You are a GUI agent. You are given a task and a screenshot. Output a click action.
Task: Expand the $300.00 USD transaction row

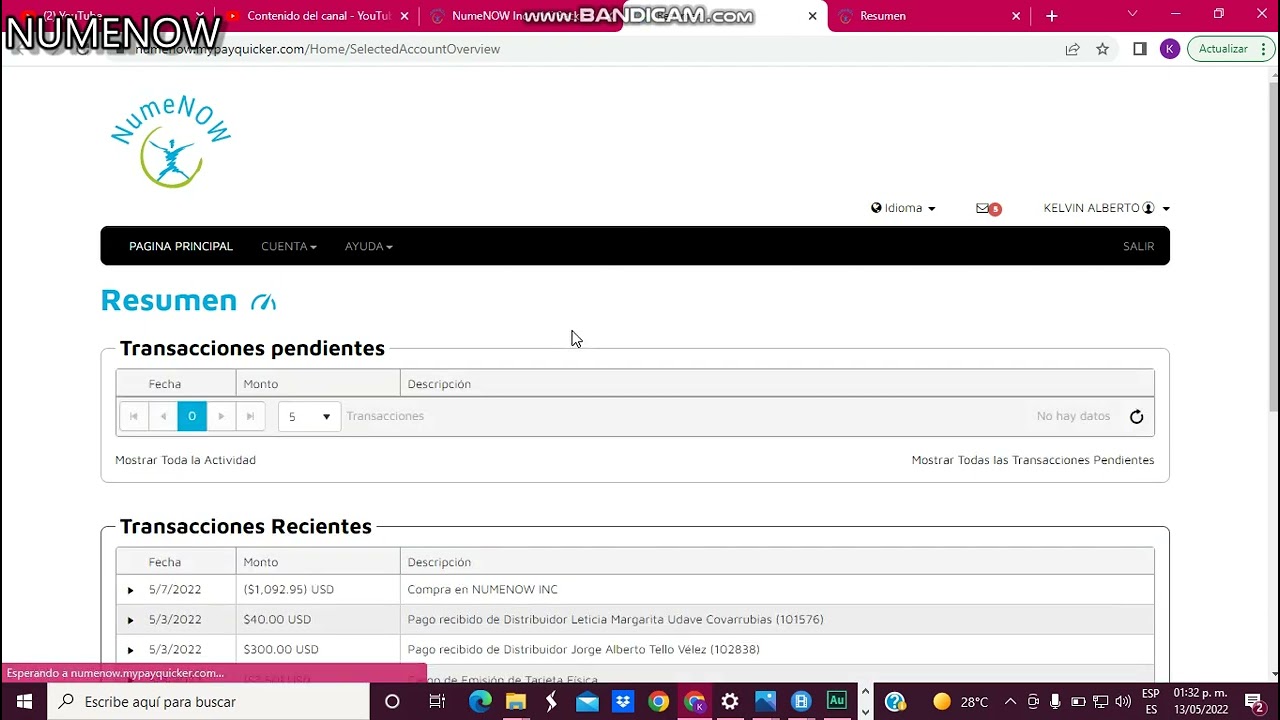point(130,650)
